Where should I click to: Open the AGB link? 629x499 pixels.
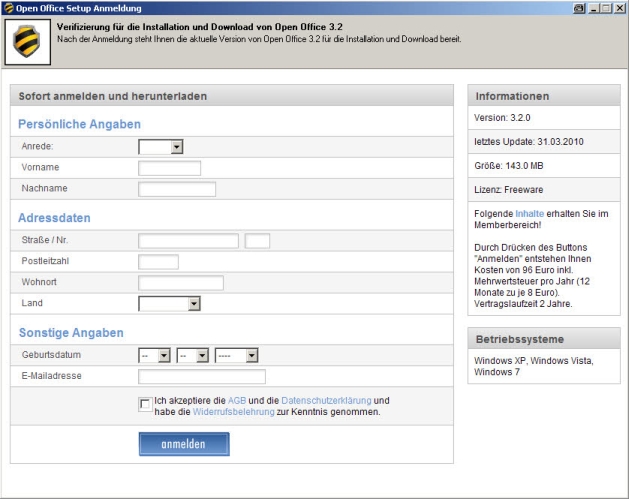(237, 400)
